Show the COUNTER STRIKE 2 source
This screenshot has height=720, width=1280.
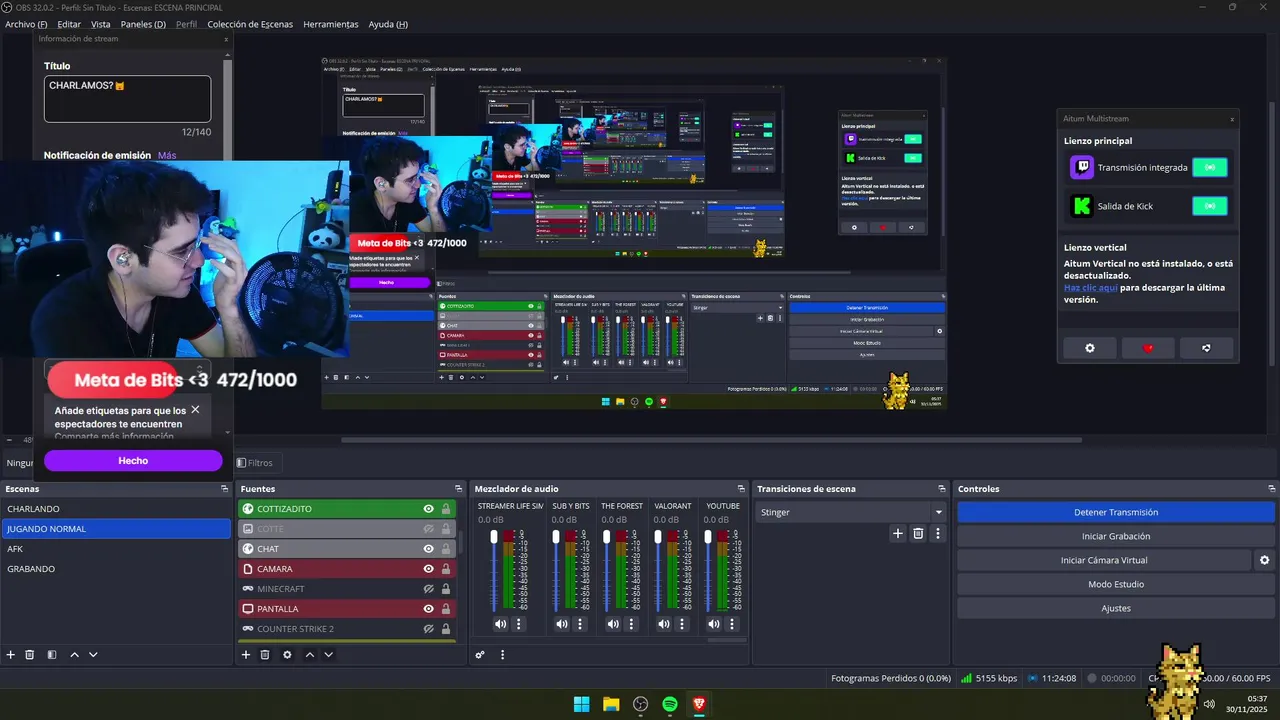[x=428, y=629]
